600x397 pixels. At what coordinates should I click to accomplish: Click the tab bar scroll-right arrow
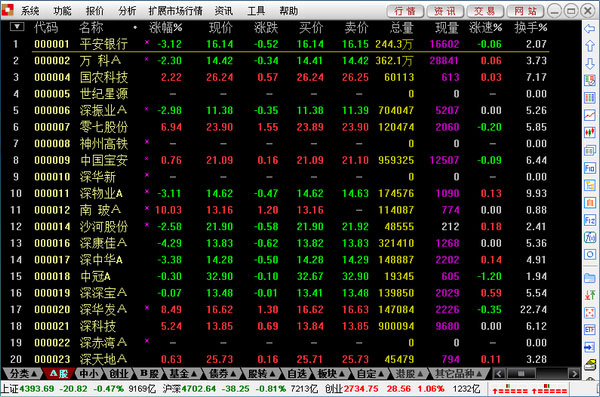[574, 374]
